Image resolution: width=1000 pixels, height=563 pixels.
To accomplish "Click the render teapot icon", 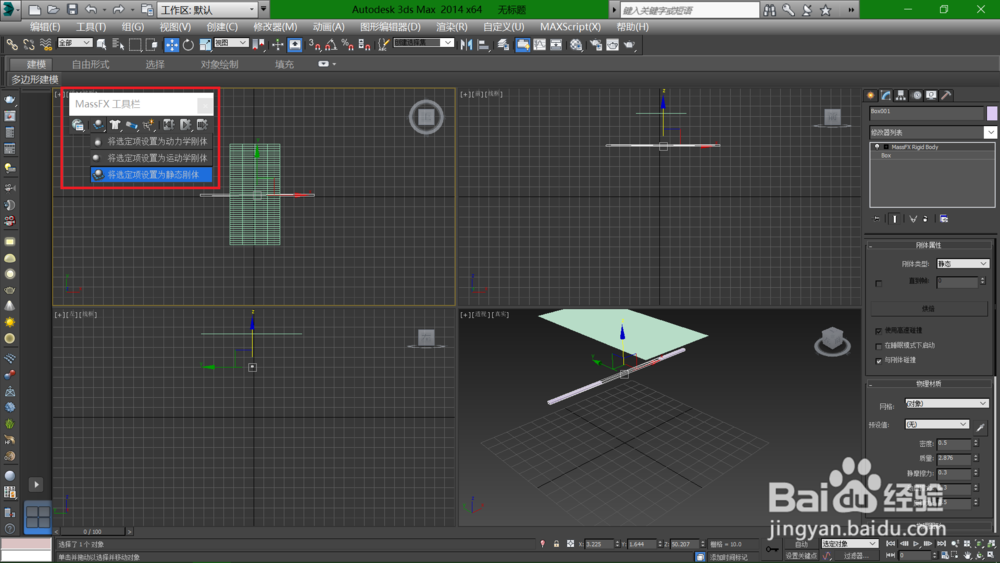I will (629, 45).
